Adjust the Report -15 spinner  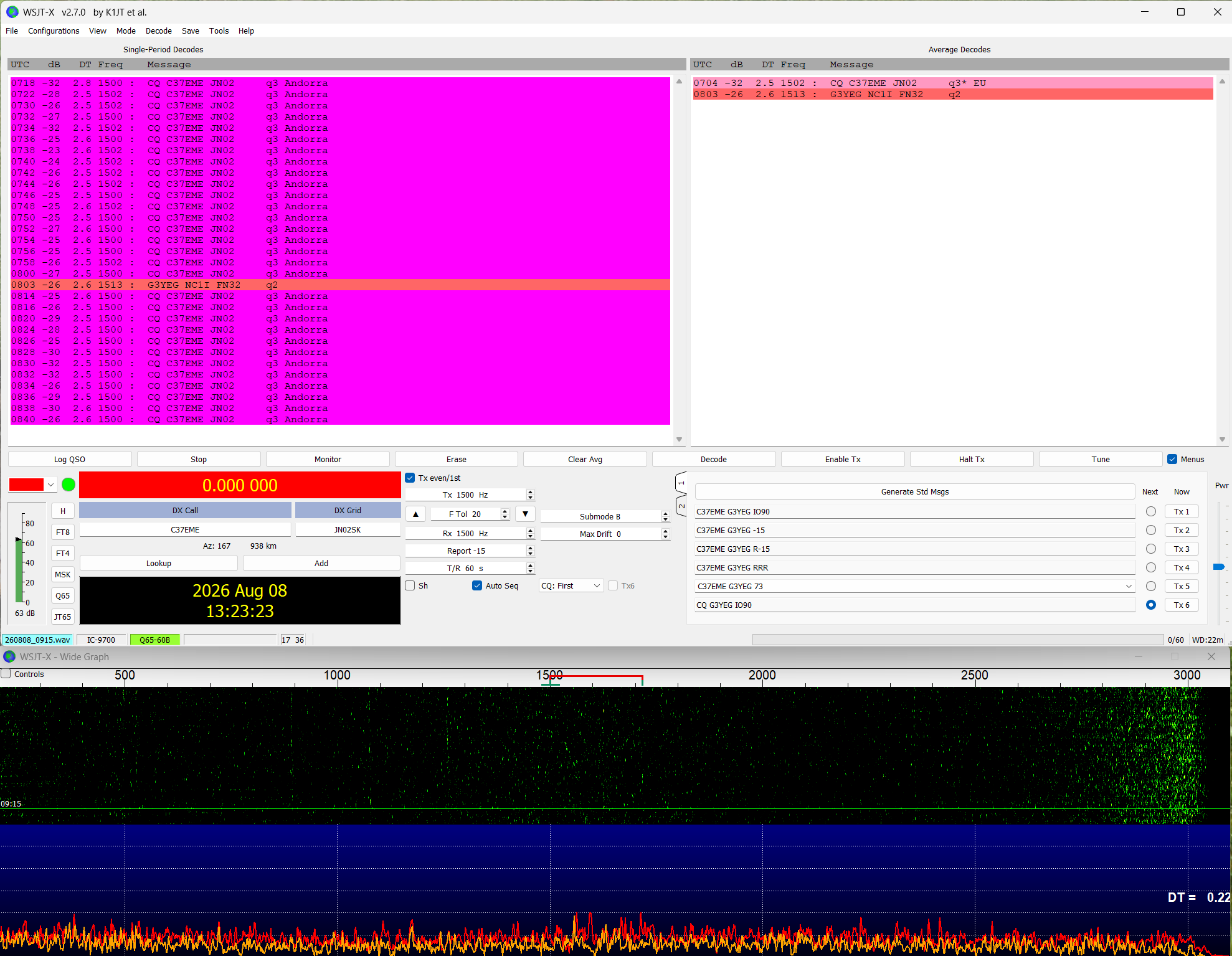click(531, 551)
